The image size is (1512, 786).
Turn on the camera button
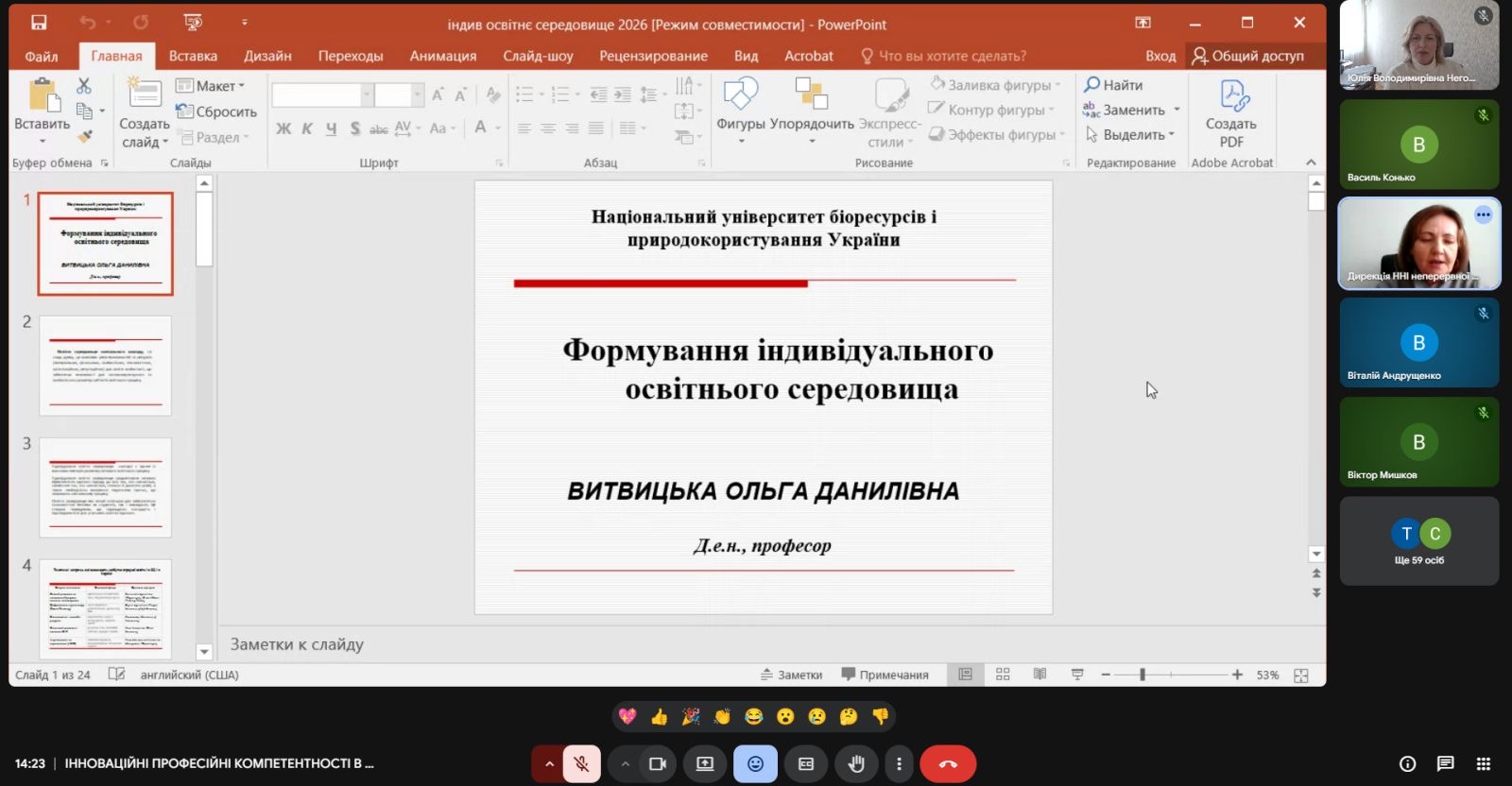[658, 763]
